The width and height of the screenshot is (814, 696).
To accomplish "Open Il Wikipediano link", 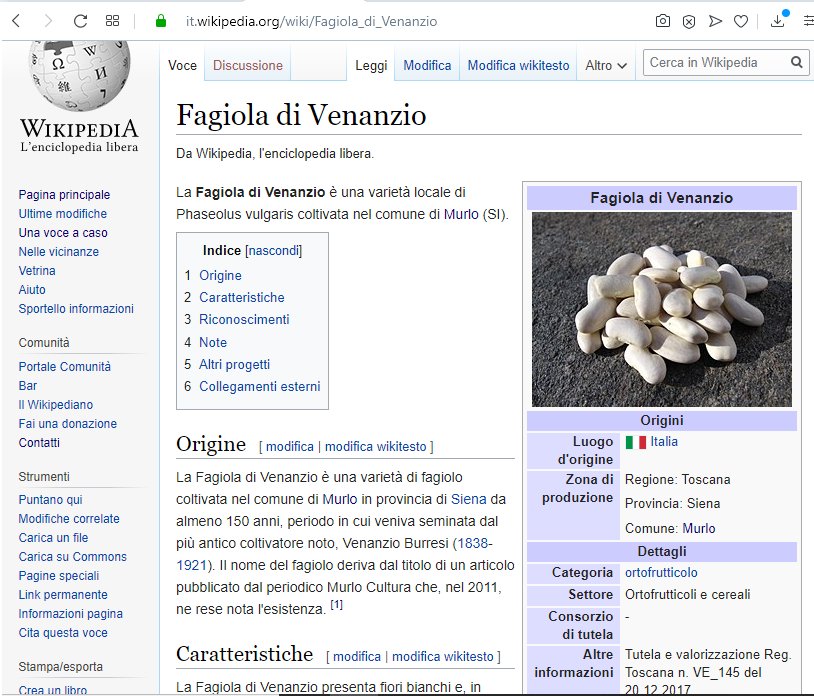I will [x=56, y=404].
